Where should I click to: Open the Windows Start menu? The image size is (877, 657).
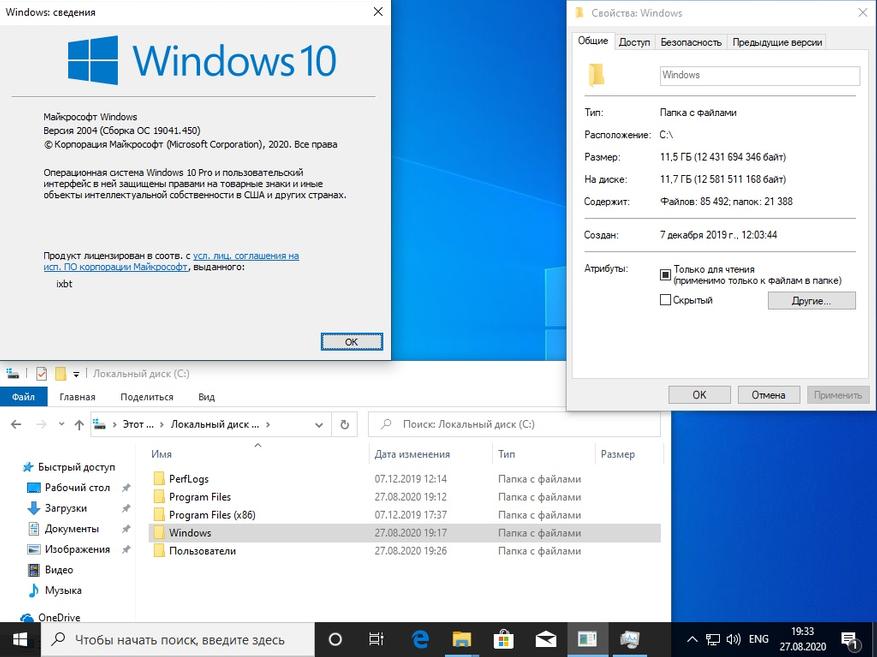pyautogui.click(x=20, y=639)
